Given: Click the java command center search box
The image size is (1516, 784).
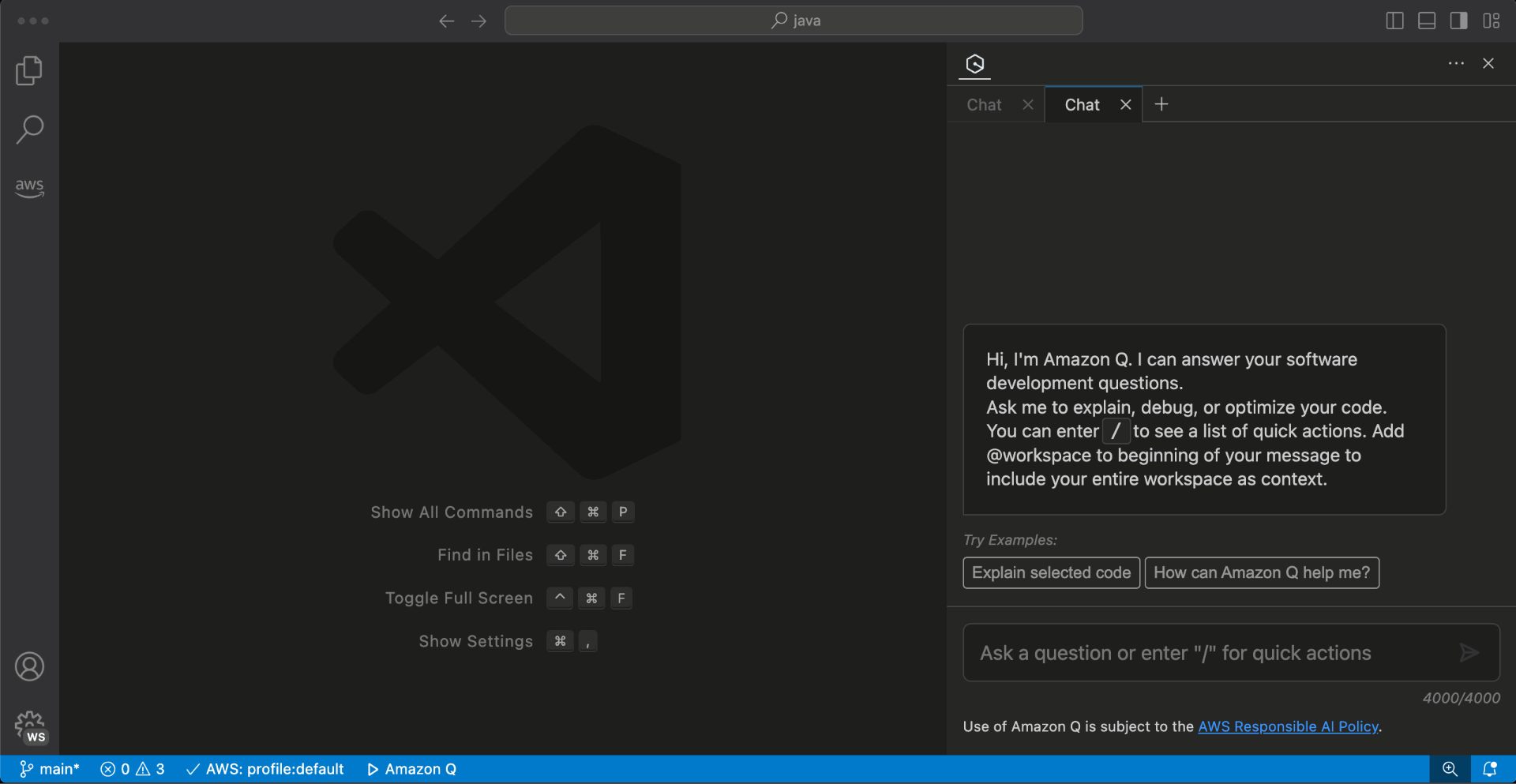Looking at the screenshot, I should click(794, 21).
